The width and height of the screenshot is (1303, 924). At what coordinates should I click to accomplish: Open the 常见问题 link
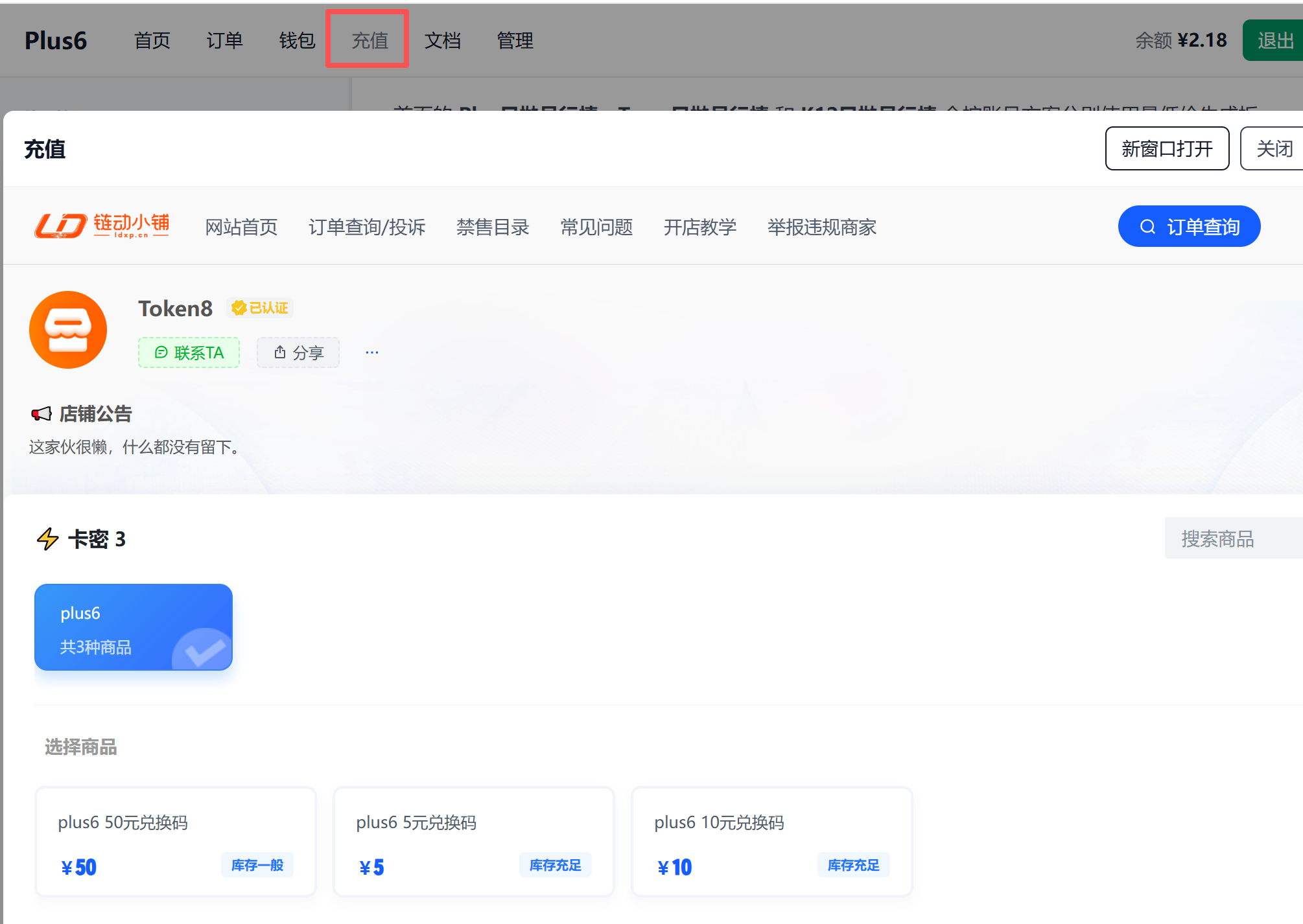click(x=596, y=227)
